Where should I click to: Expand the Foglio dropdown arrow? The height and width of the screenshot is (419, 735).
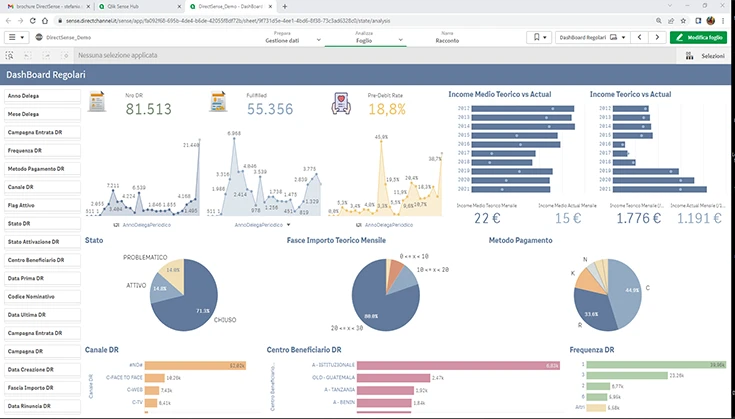[x=400, y=40]
